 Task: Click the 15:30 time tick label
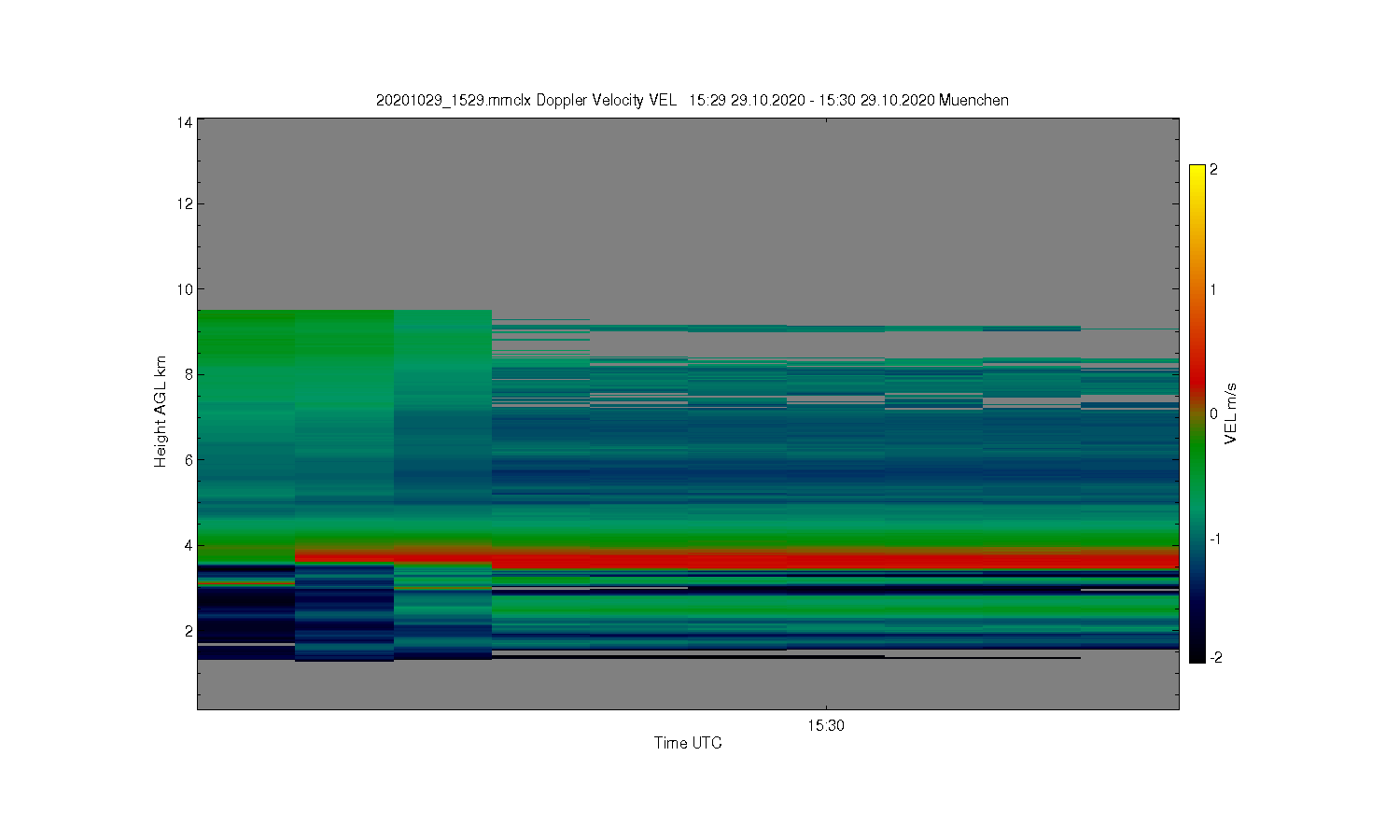coord(826,725)
